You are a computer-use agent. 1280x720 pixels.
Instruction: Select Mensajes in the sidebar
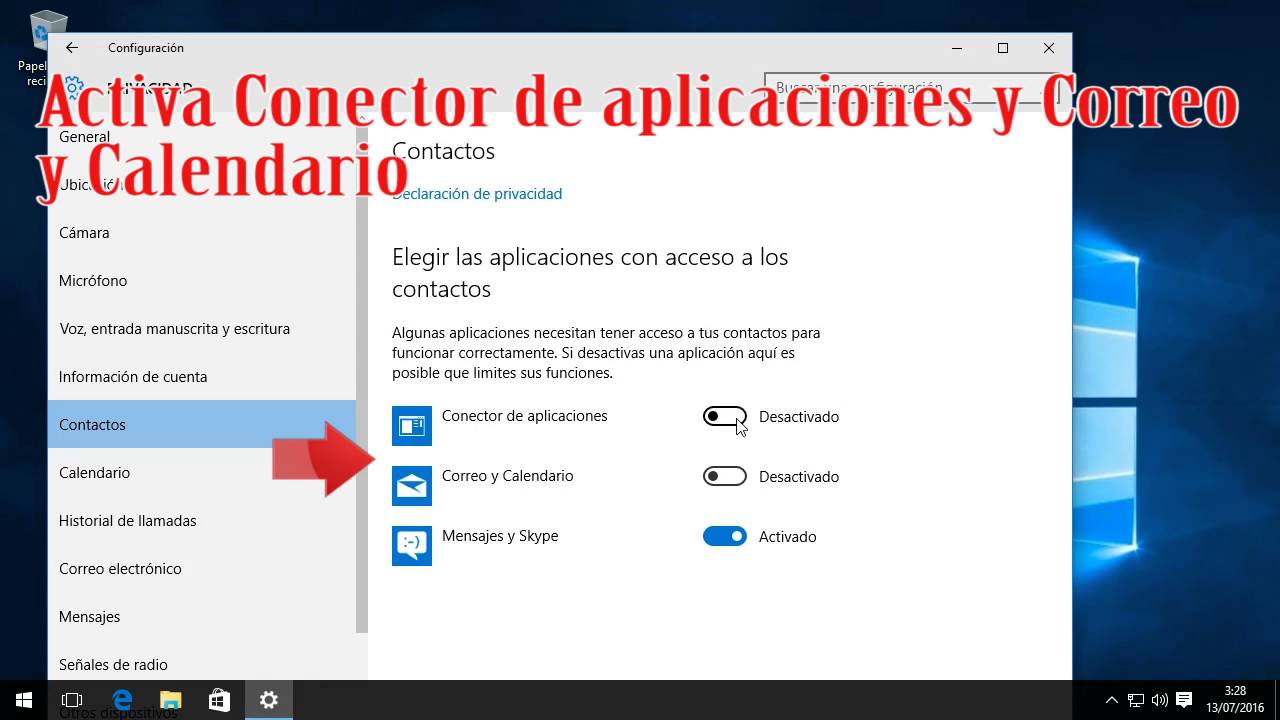[x=201, y=617]
